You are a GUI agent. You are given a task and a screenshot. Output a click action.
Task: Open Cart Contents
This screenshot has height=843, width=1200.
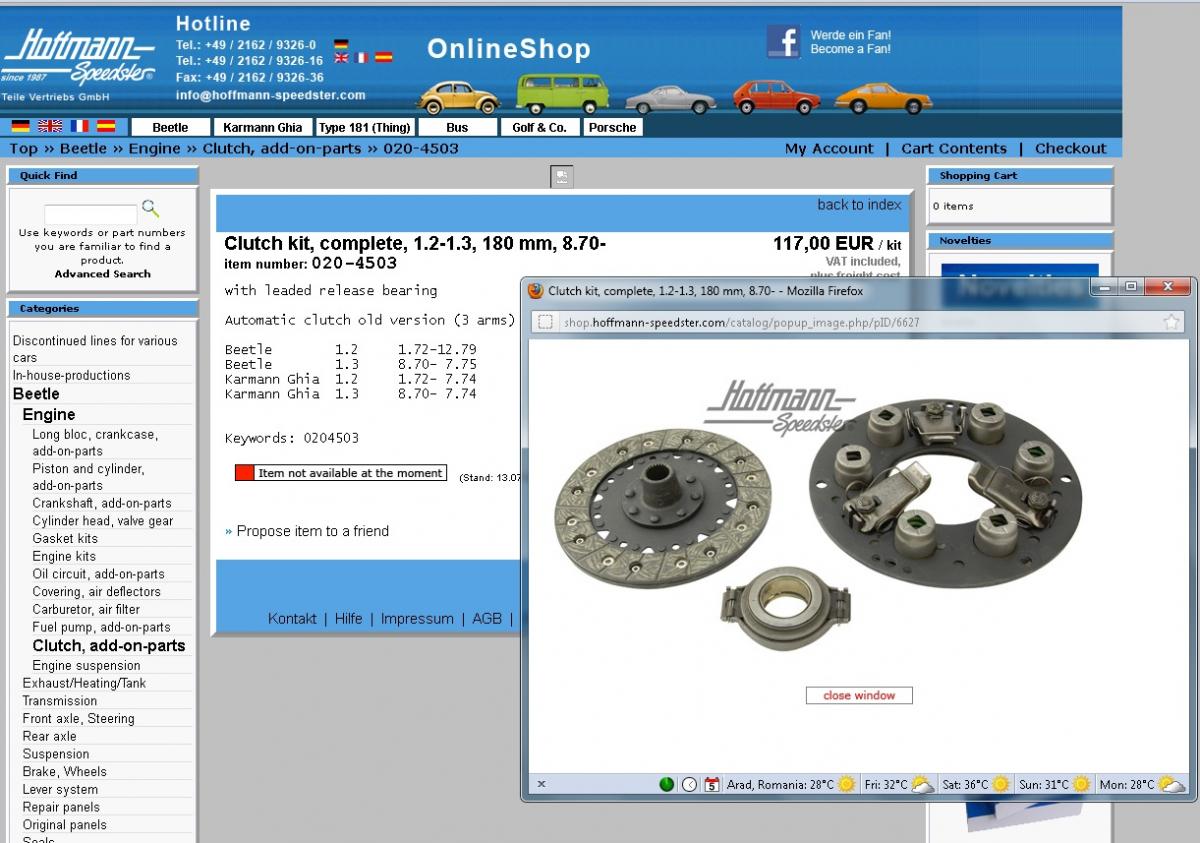coord(954,148)
